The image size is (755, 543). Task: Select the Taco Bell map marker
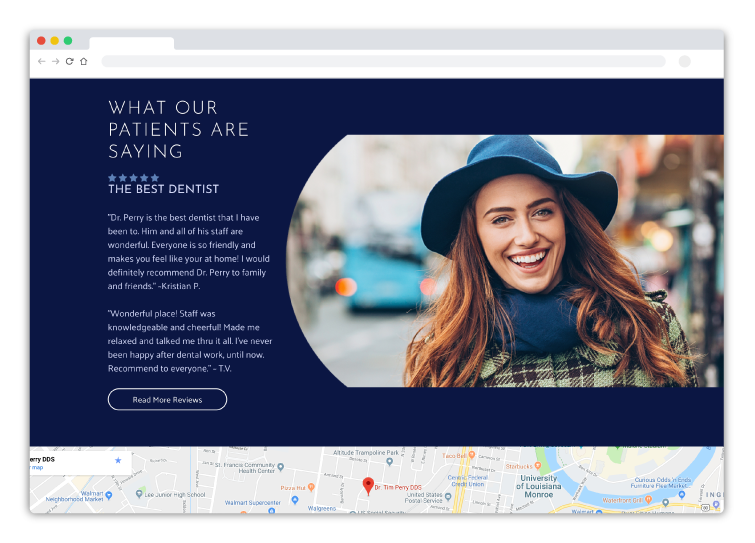[471, 454]
